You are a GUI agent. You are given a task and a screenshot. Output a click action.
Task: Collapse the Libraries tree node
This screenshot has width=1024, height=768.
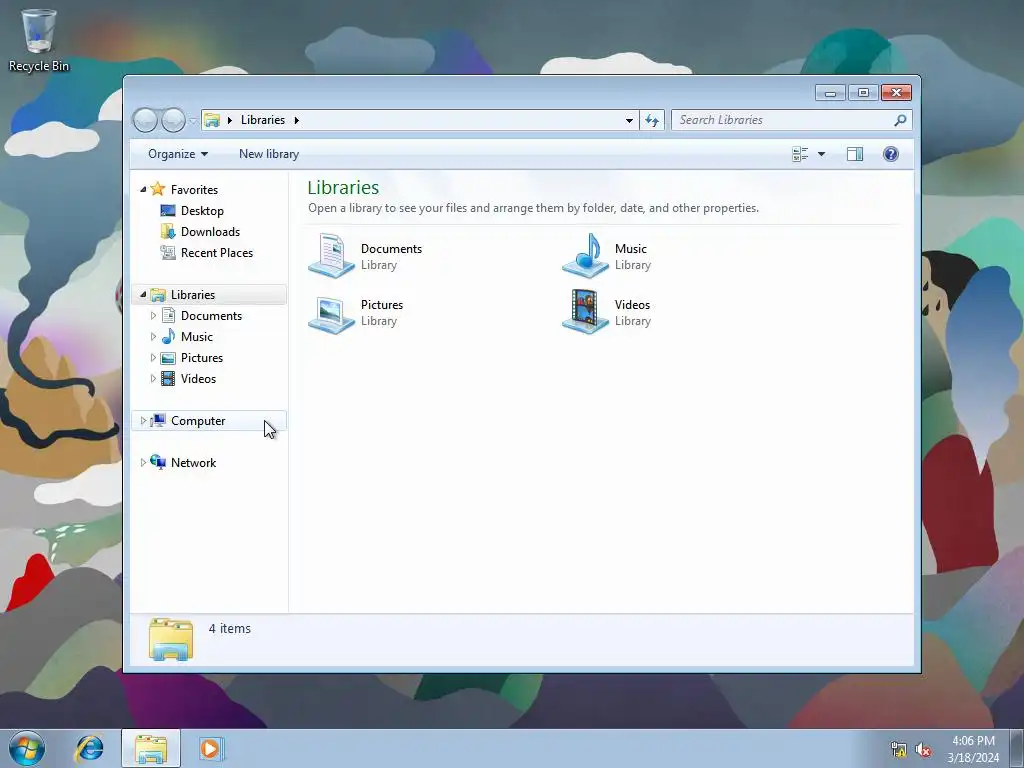pos(143,295)
